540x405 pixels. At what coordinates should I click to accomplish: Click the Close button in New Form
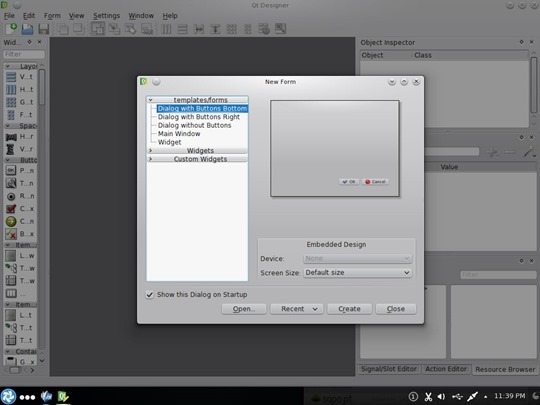click(396, 309)
